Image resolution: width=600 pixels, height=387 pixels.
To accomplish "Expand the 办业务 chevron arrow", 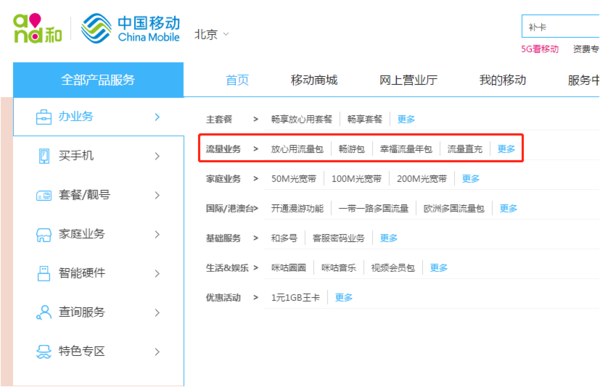I will [x=157, y=117].
